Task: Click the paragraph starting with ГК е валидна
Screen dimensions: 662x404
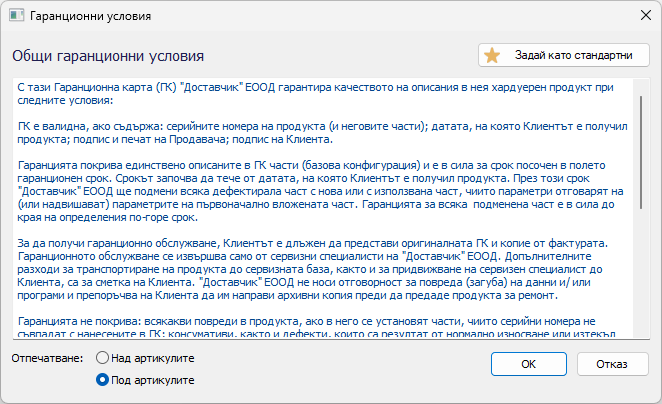Action: (322, 133)
